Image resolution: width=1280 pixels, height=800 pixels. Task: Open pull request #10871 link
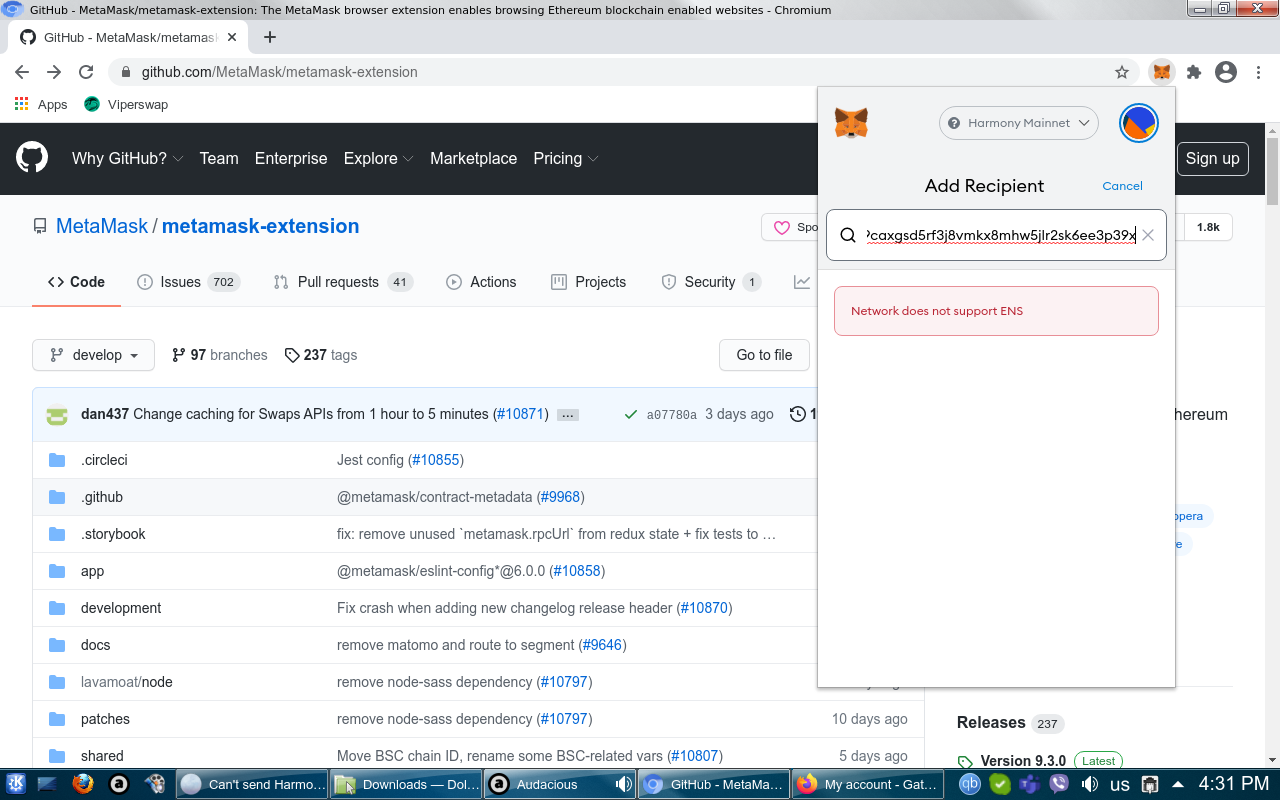(x=521, y=414)
